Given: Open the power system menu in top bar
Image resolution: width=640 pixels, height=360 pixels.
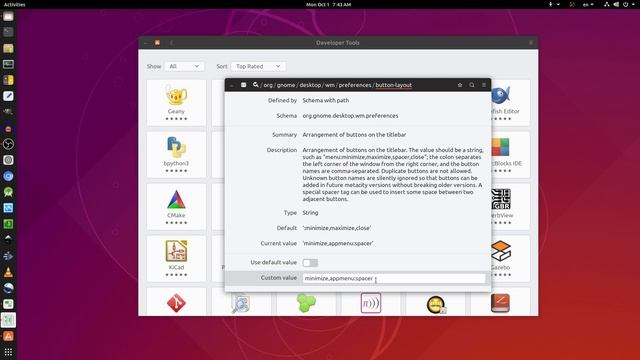Looking at the screenshot, I should (x=625, y=4).
